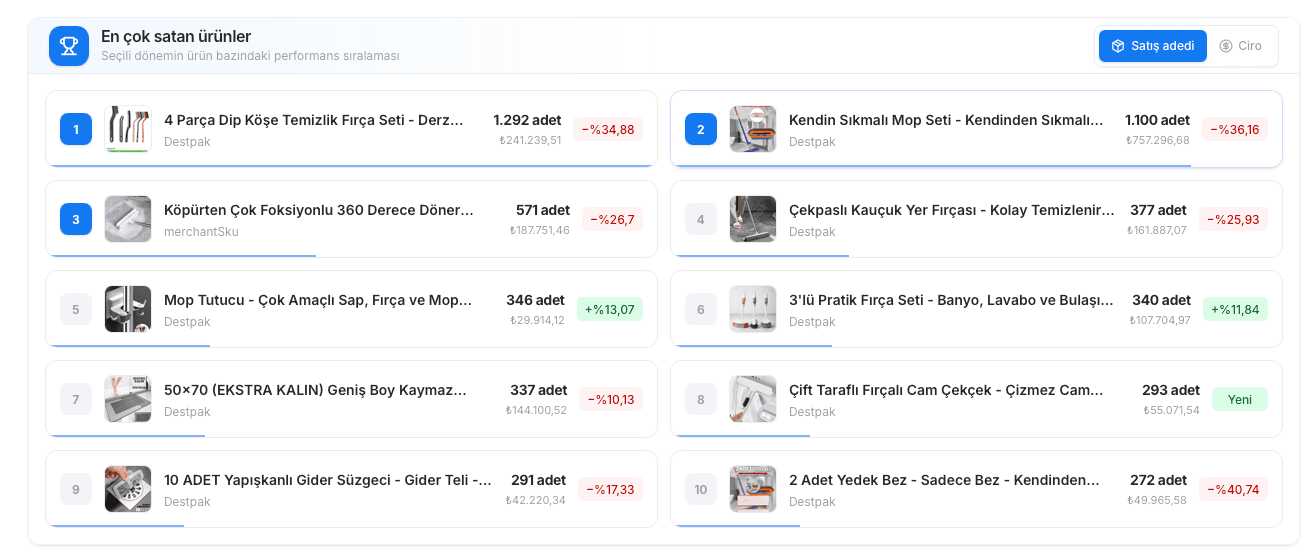
Task: Select the 337 adet sales figure
Action: coord(538,390)
